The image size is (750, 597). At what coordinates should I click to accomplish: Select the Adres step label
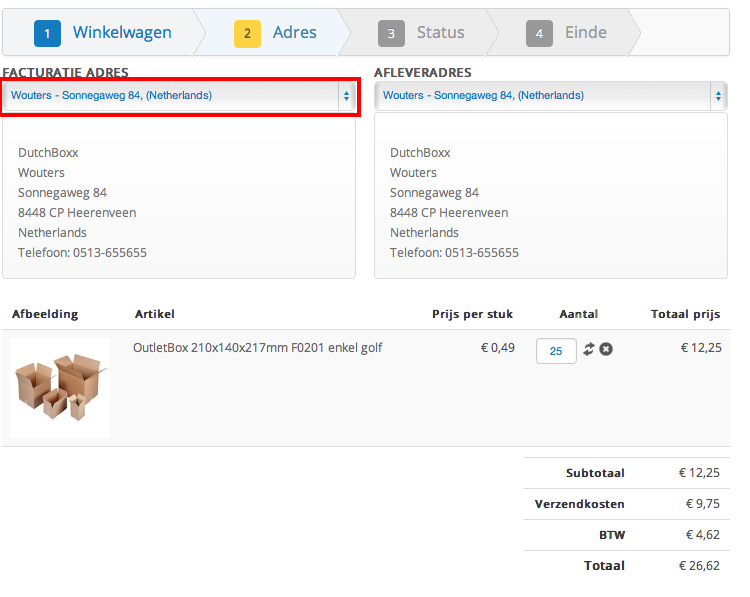(295, 33)
